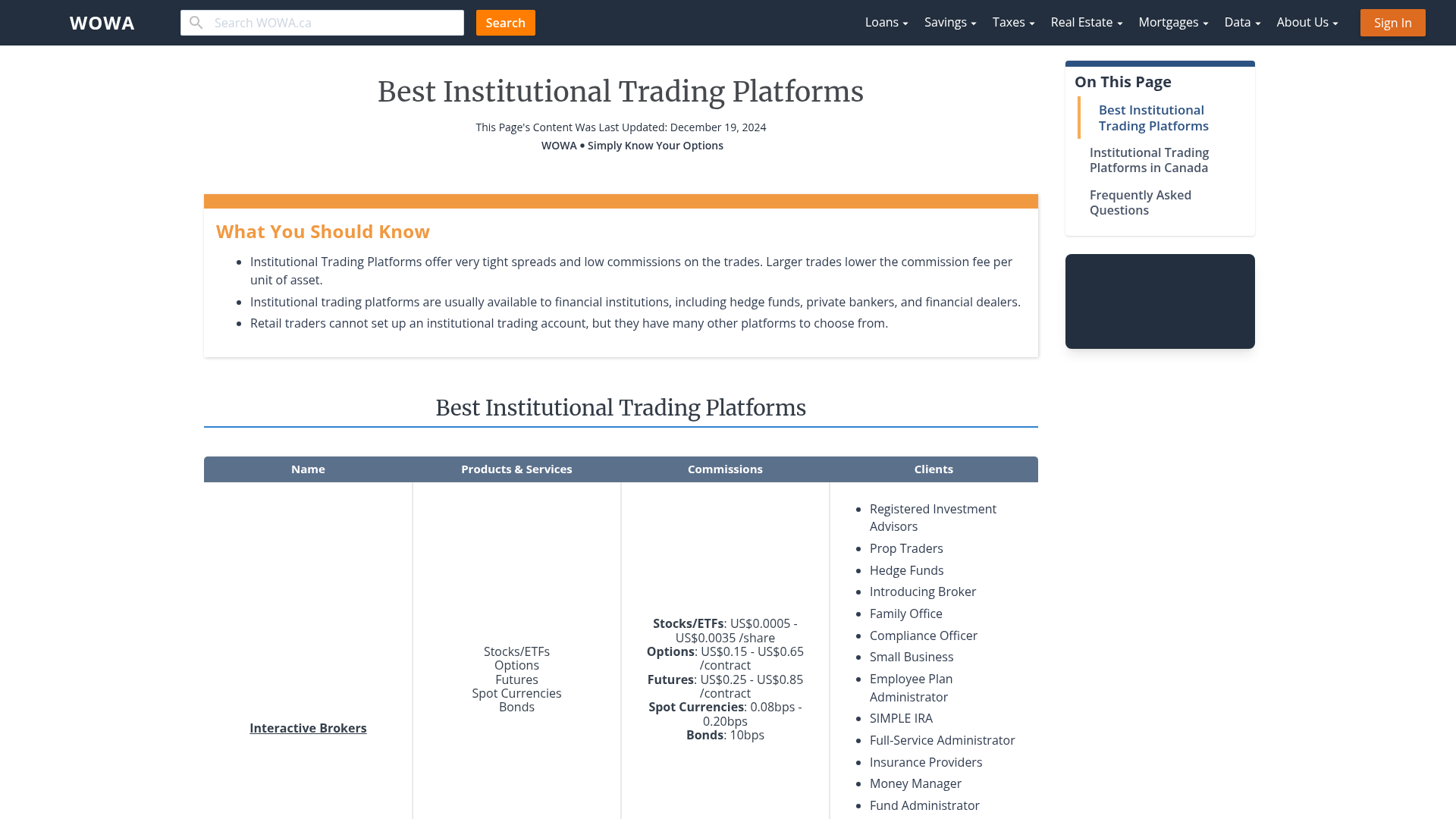Select Best Institutional Trading Platforms in sidebar

coord(1153,118)
